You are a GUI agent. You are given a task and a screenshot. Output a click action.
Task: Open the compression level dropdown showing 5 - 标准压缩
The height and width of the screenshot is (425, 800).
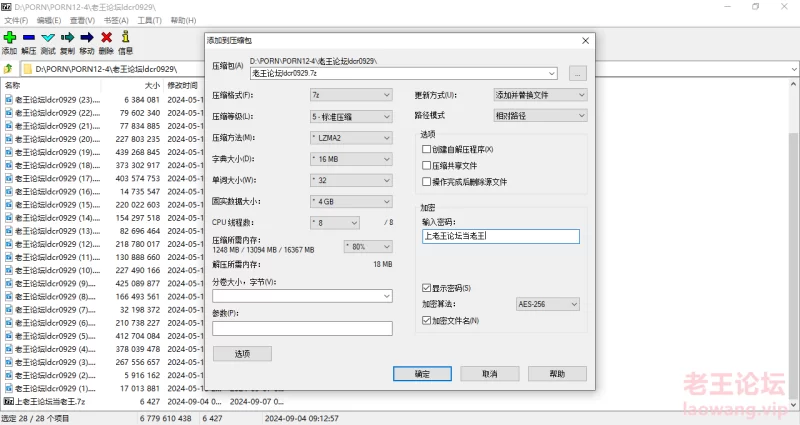click(x=351, y=117)
